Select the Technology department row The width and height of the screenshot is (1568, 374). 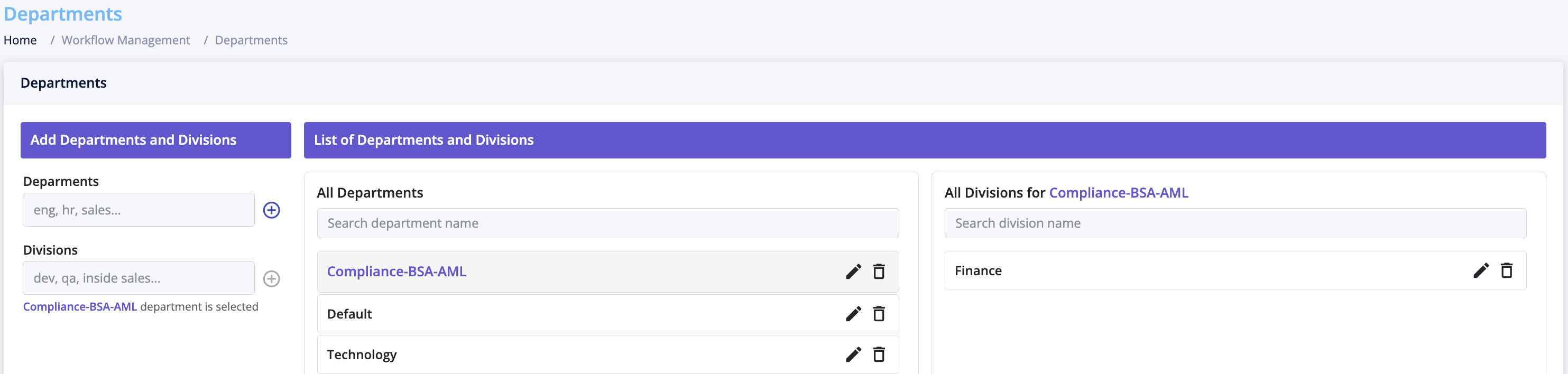click(607, 355)
